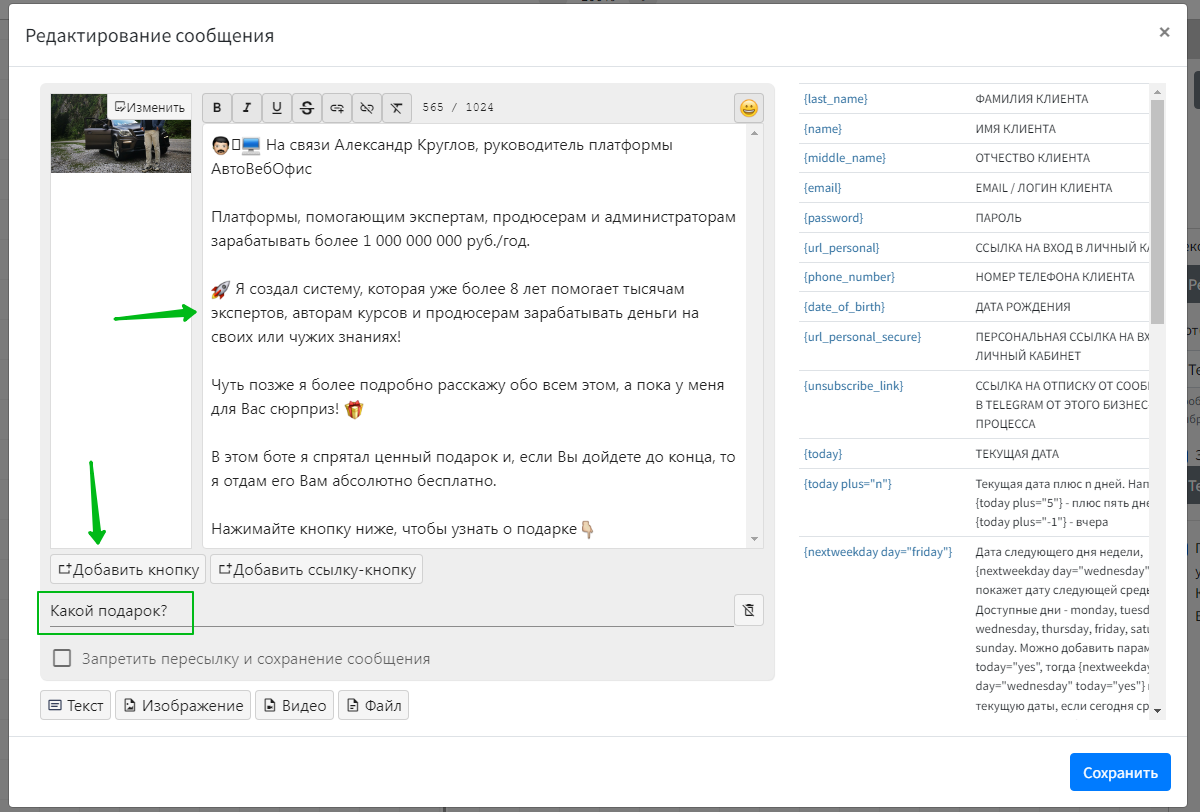Clear text formatting

[397, 108]
